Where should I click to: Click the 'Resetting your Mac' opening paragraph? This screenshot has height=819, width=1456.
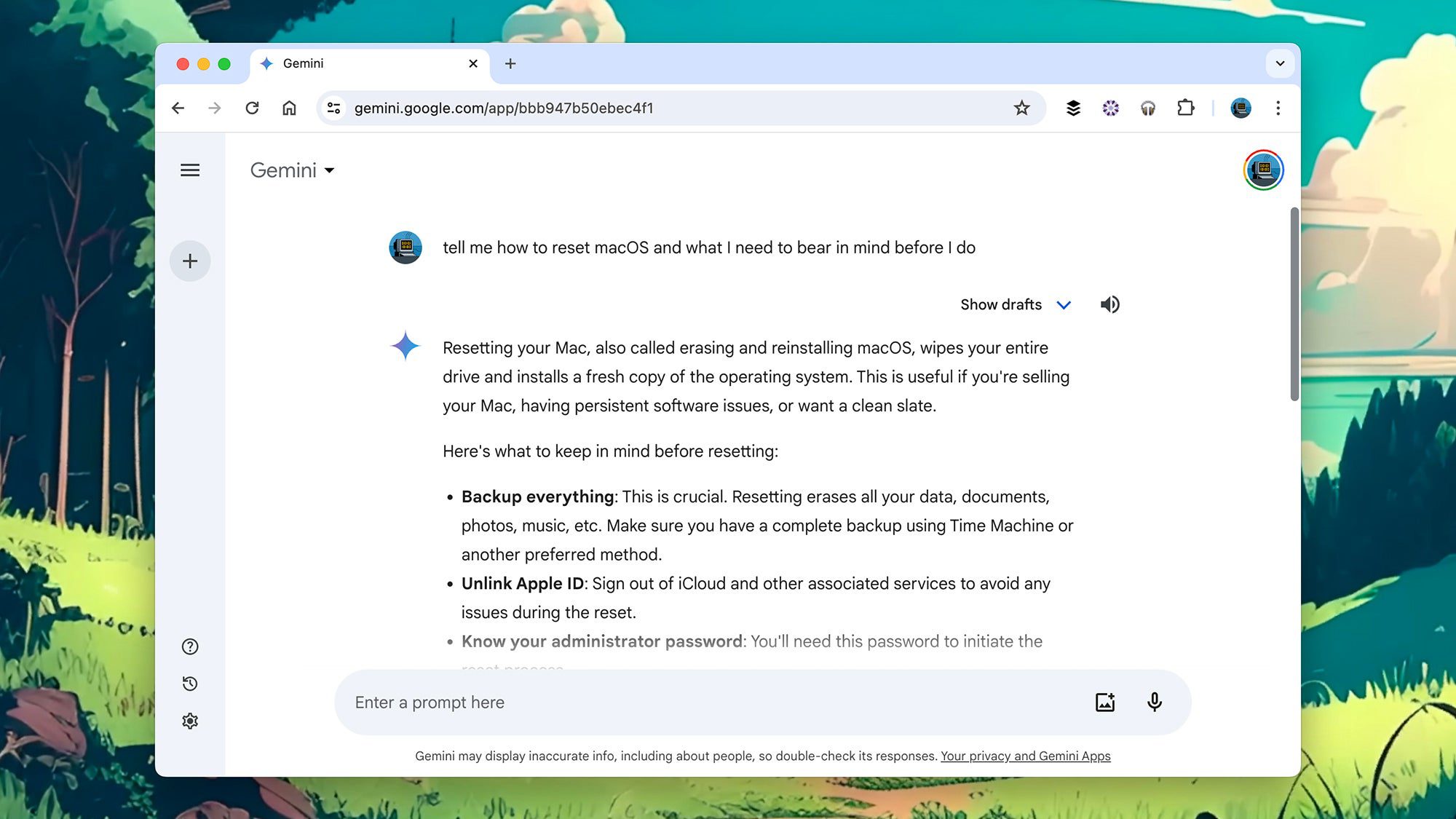(756, 376)
